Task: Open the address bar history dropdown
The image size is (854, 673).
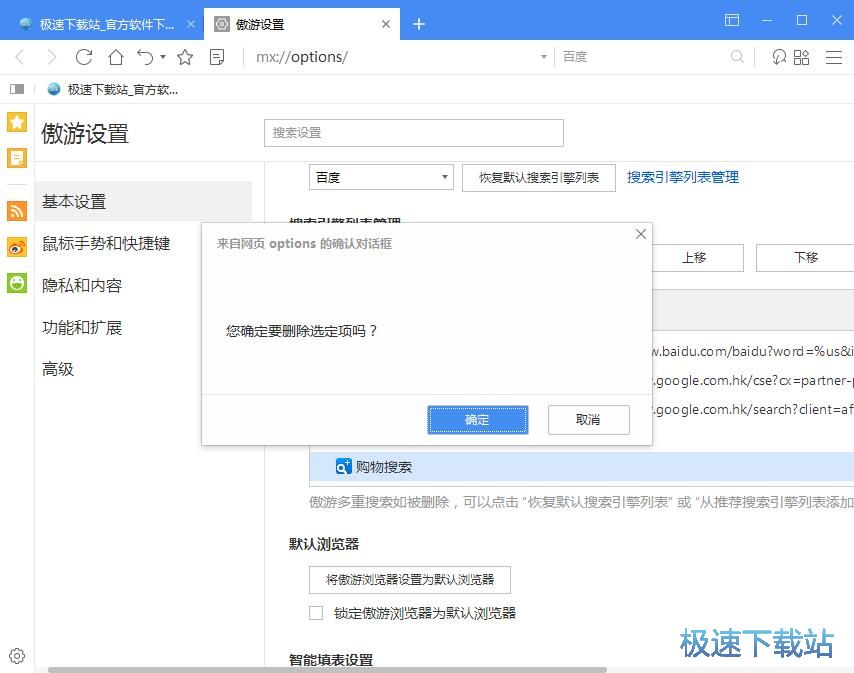Action: click(x=543, y=57)
